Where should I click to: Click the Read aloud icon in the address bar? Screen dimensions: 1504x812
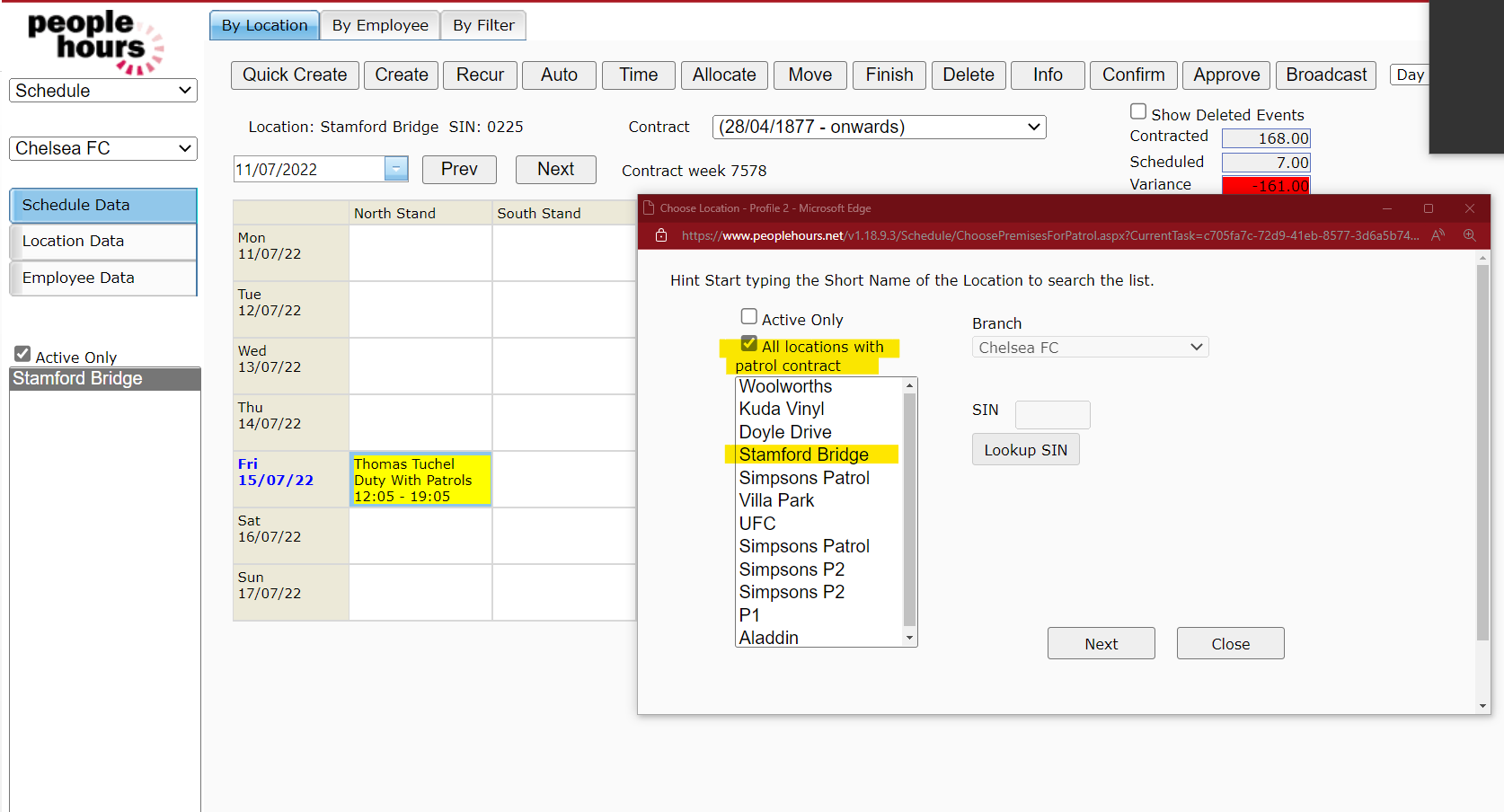[1438, 235]
